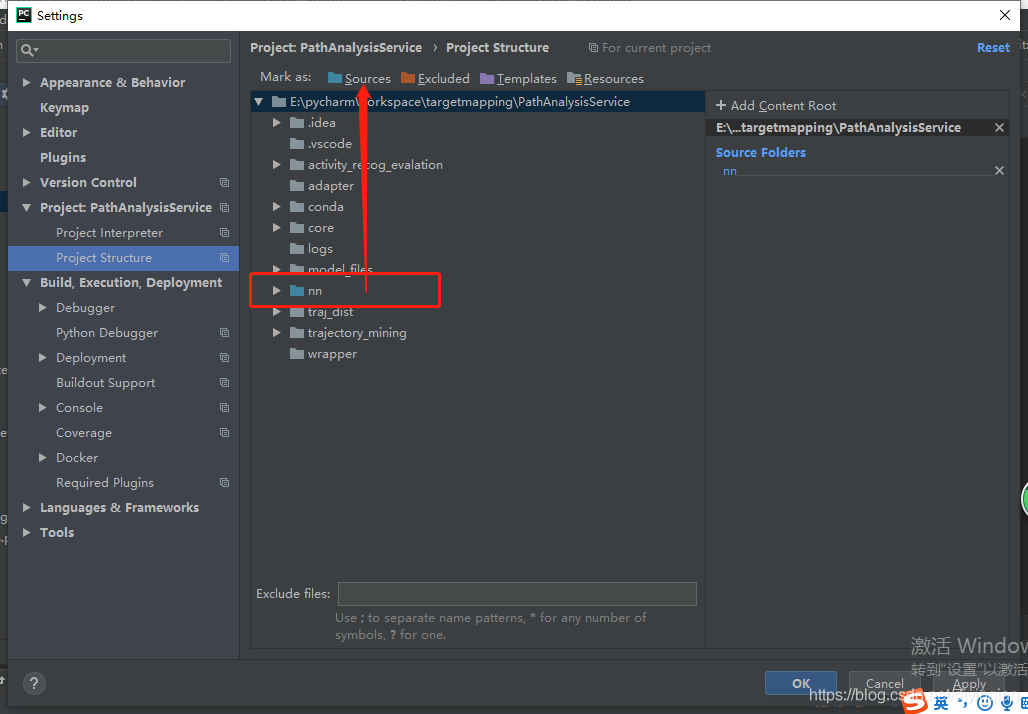Expand the nn folder
This screenshot has width=1028, height=714.
click(x=277, y=290)
